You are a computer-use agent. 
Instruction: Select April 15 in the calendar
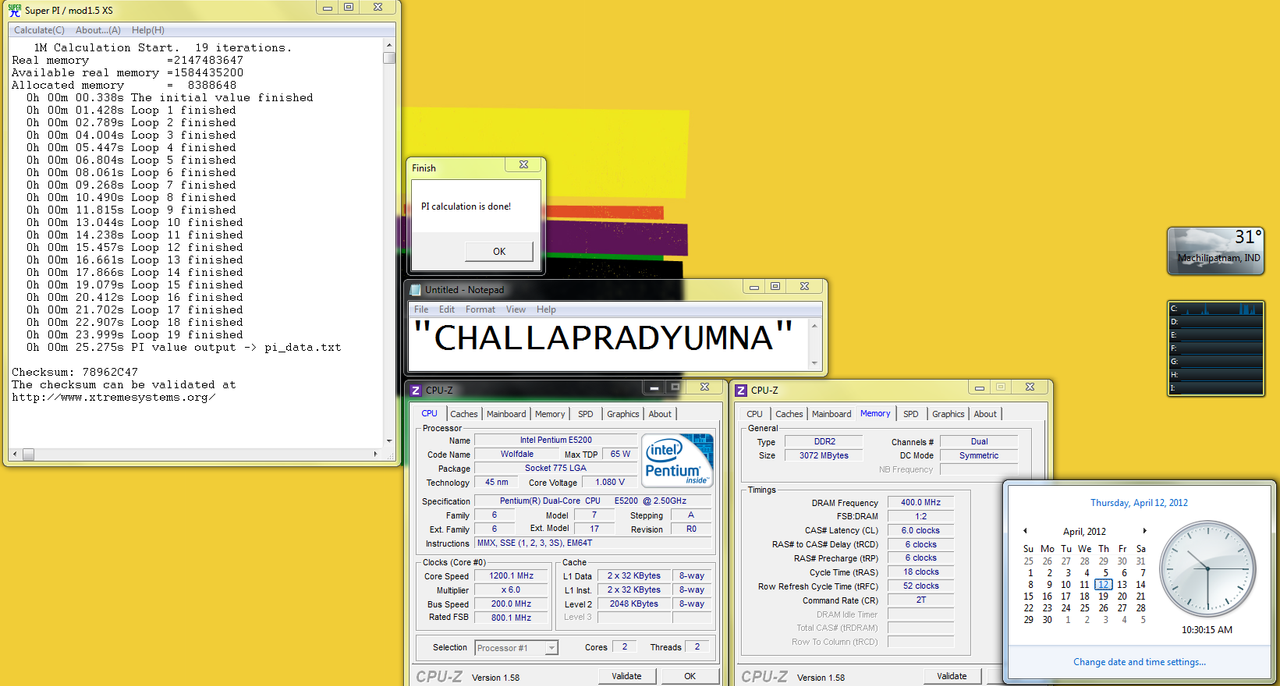click(x=1029, y=596)
